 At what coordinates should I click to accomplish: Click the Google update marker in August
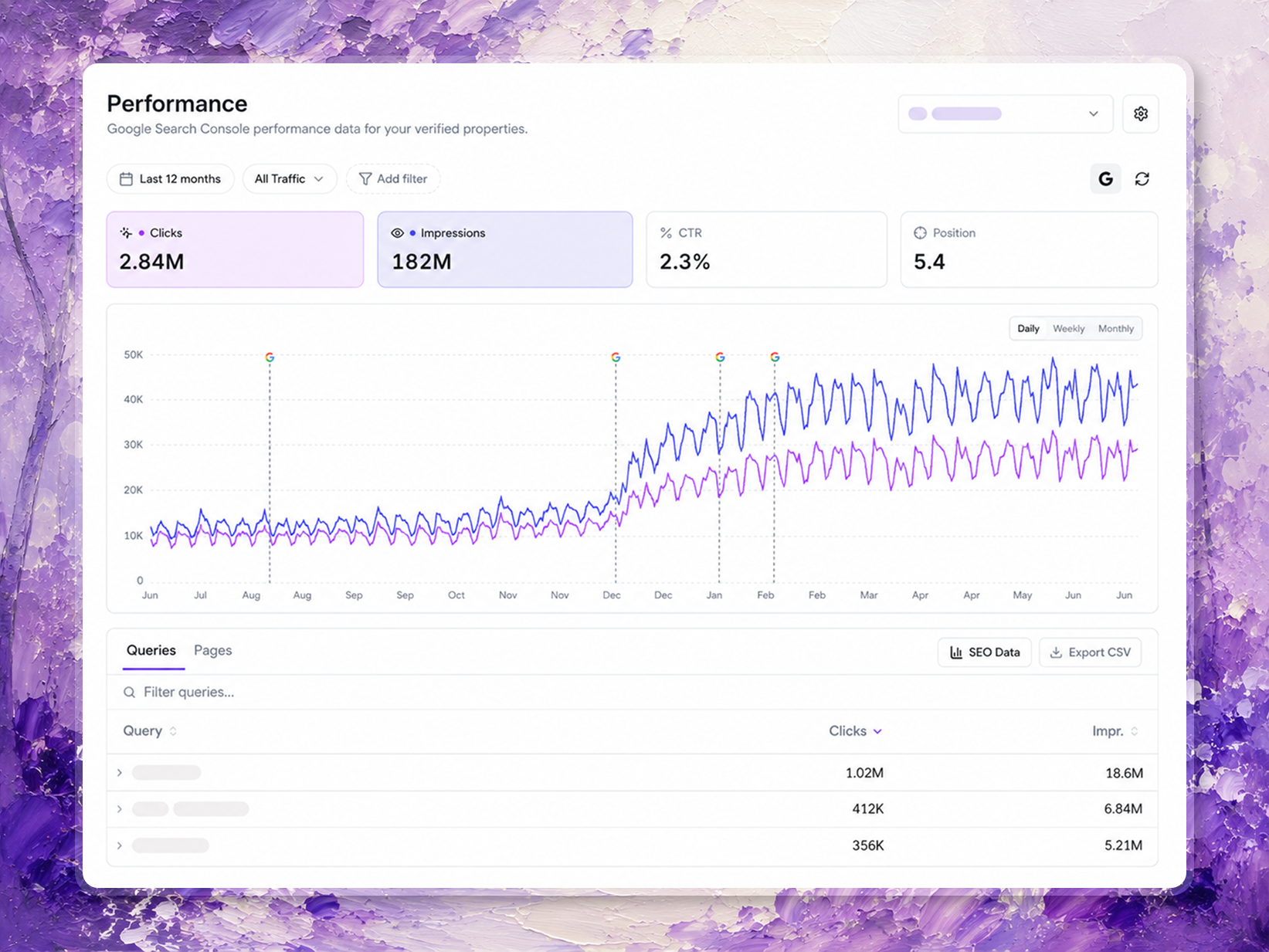click(x=270, y=357)
